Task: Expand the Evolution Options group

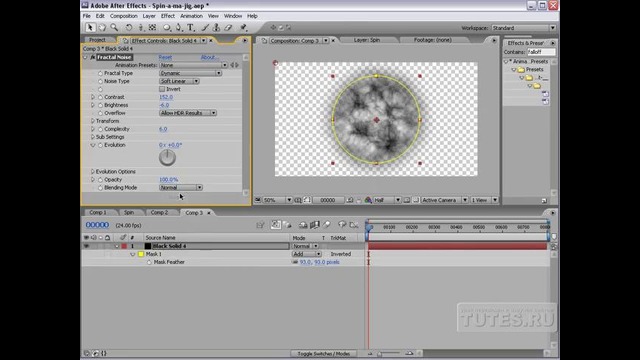Action: click(93, 172)
